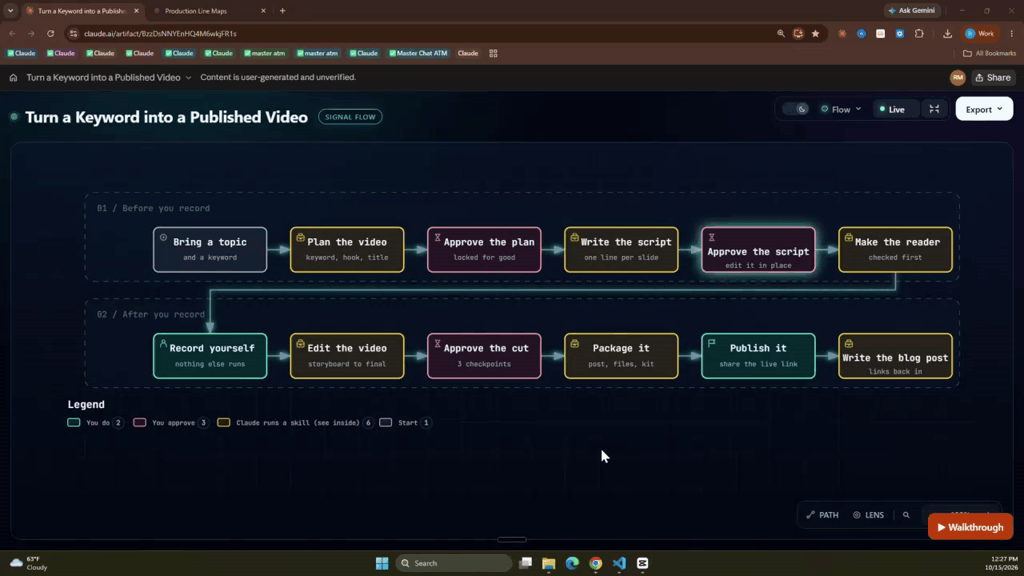The height and width of the screenshot is (576, 1024).
Task: Start the Walkthrough
Action: pyautogui.click(x=970, y=527)
